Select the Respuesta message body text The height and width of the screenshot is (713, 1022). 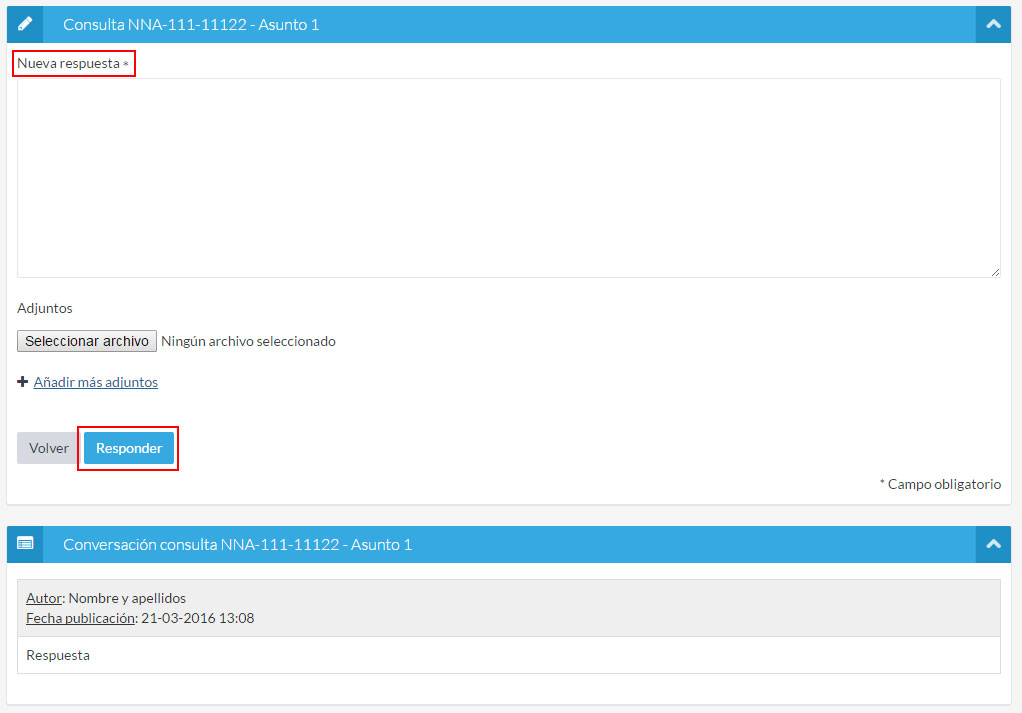click(58, 655)
